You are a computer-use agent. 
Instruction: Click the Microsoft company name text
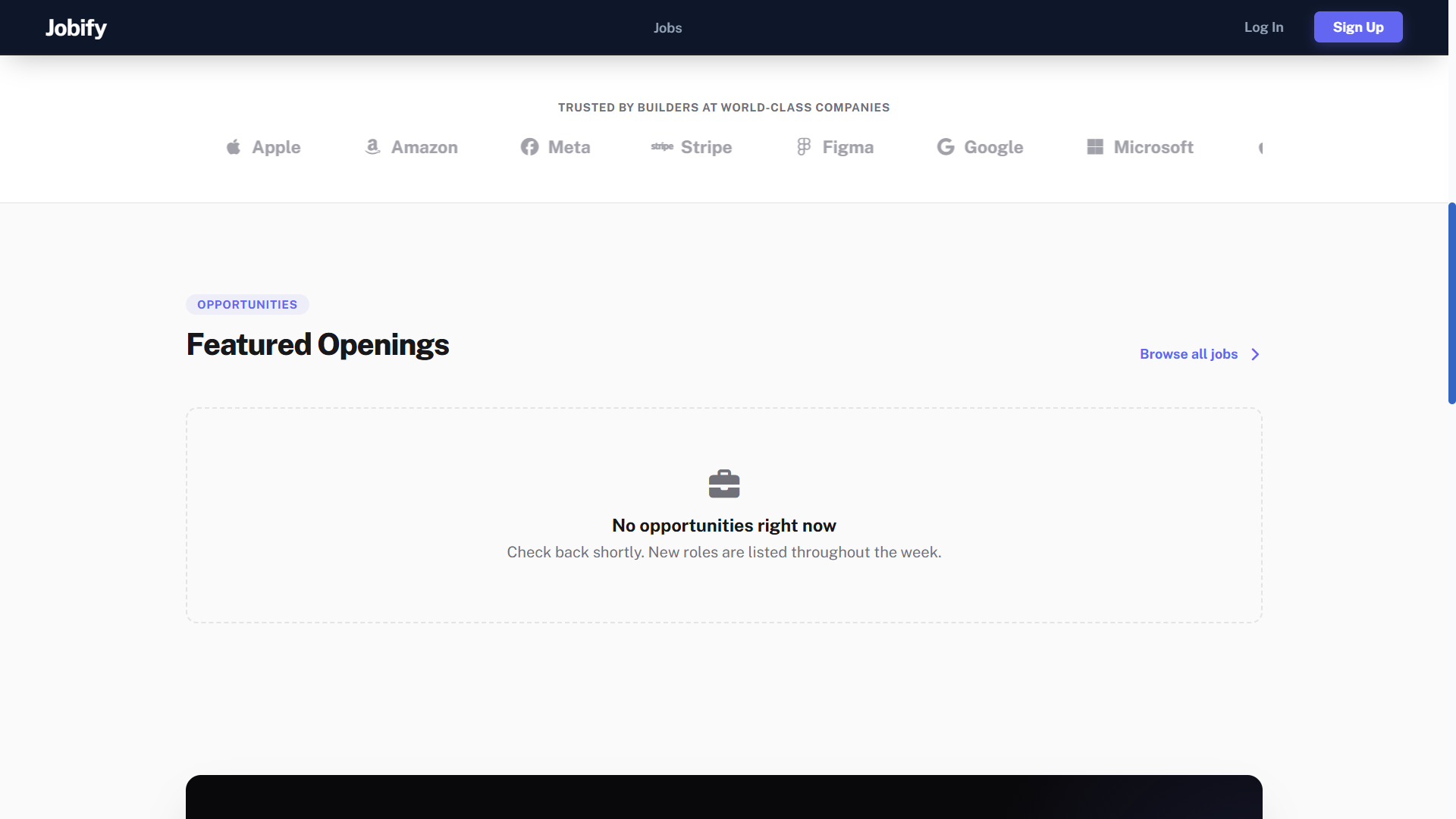click(x=1153, y=147)
